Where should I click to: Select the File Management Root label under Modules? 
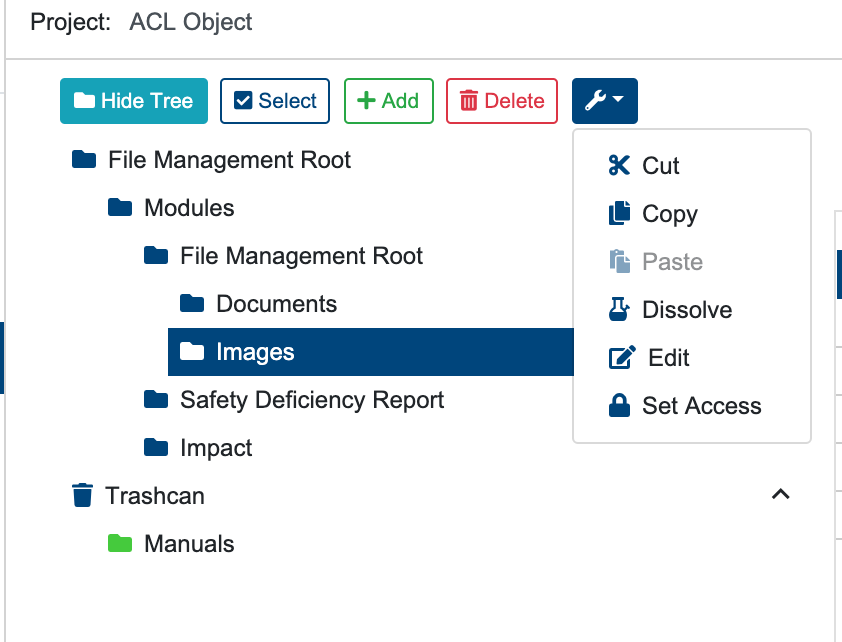[301, 256]
